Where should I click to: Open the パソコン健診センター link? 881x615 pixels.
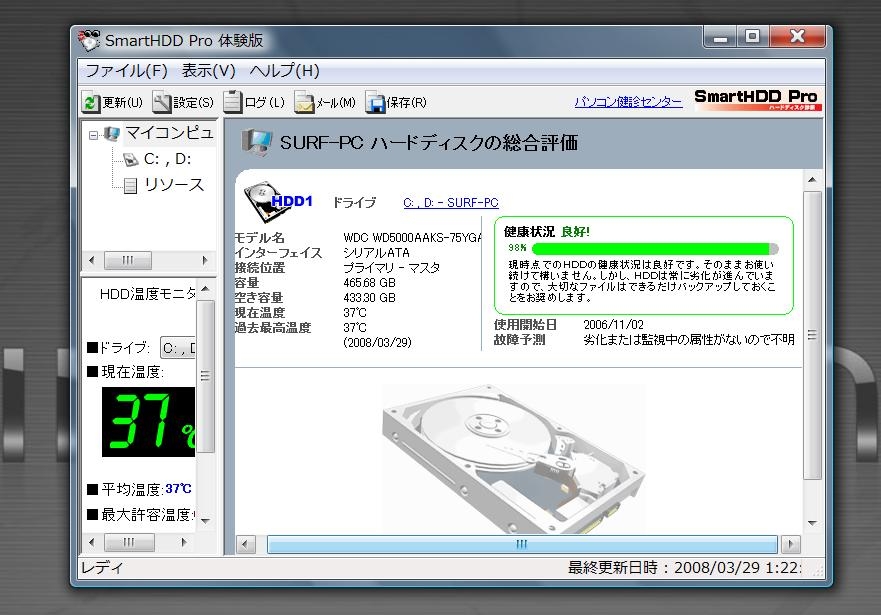628,102
